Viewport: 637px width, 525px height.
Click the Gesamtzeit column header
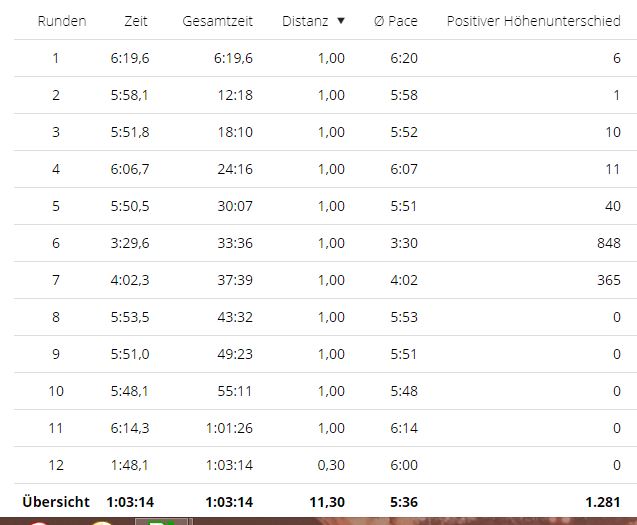217,21
